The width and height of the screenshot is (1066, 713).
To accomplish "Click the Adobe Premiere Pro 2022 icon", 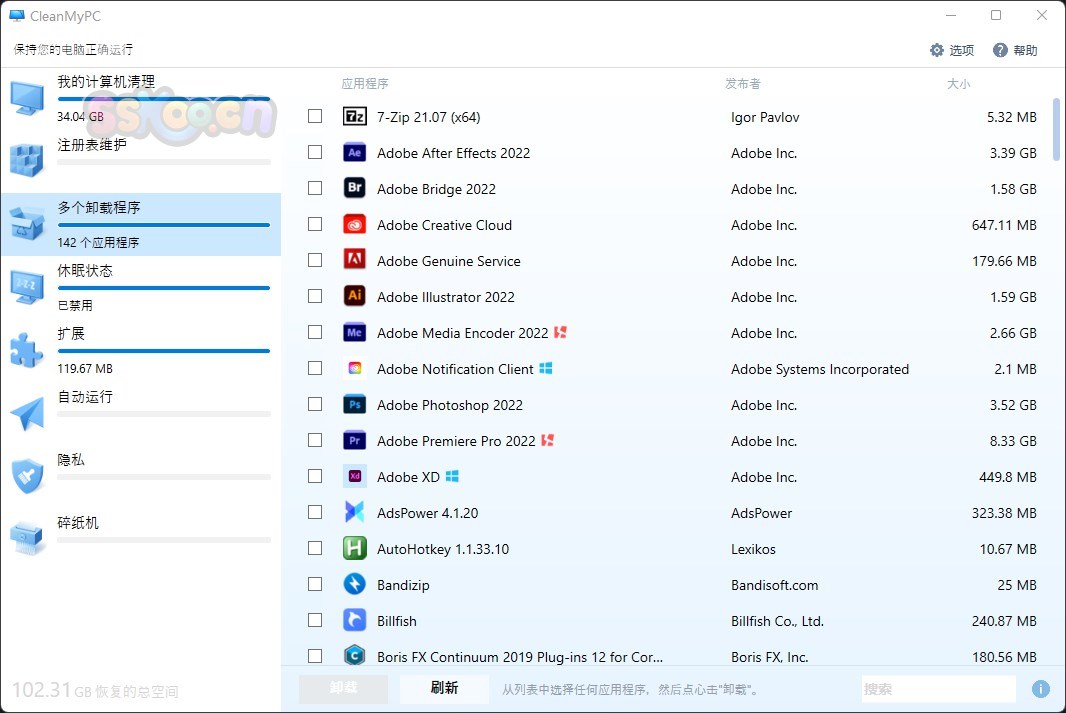I will pos(355,440).
